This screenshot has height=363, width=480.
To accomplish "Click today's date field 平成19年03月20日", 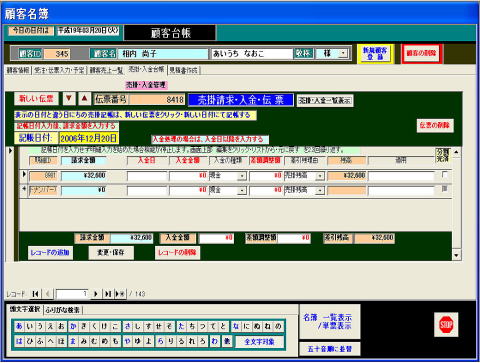I will (x=89, y=30).
